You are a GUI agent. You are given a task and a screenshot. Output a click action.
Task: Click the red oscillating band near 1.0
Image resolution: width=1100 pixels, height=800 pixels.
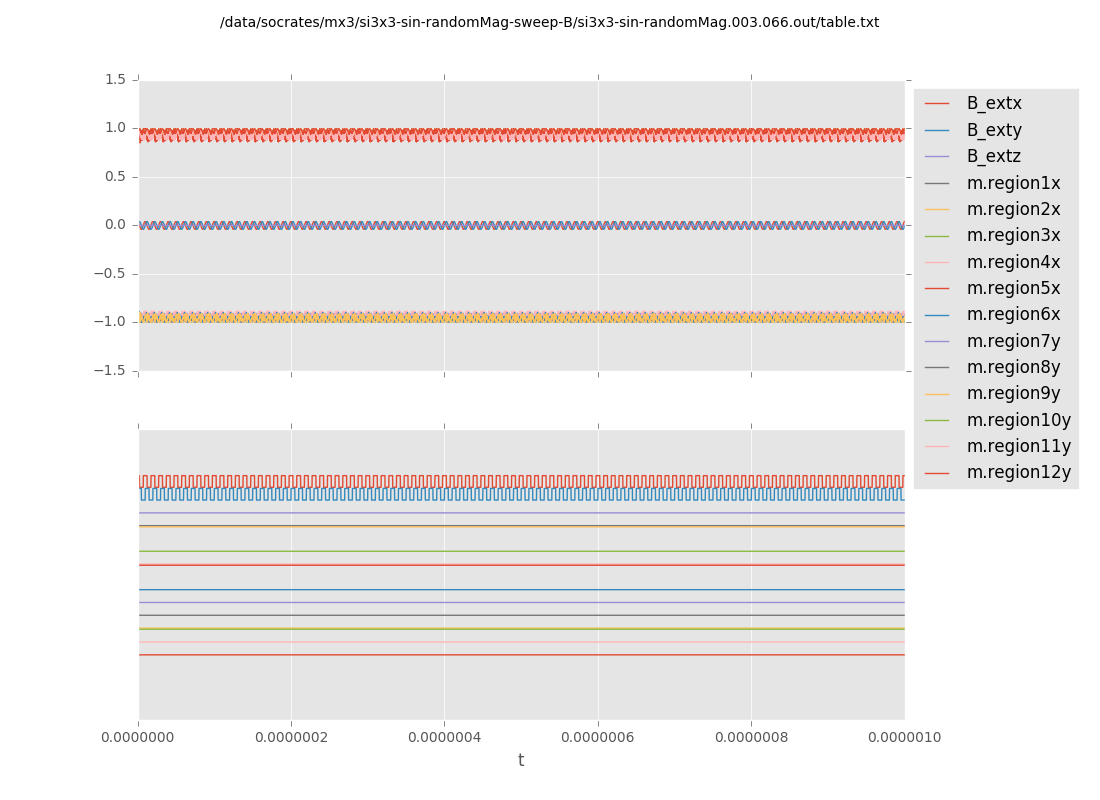pyautogui.click(x=520, y=131)
